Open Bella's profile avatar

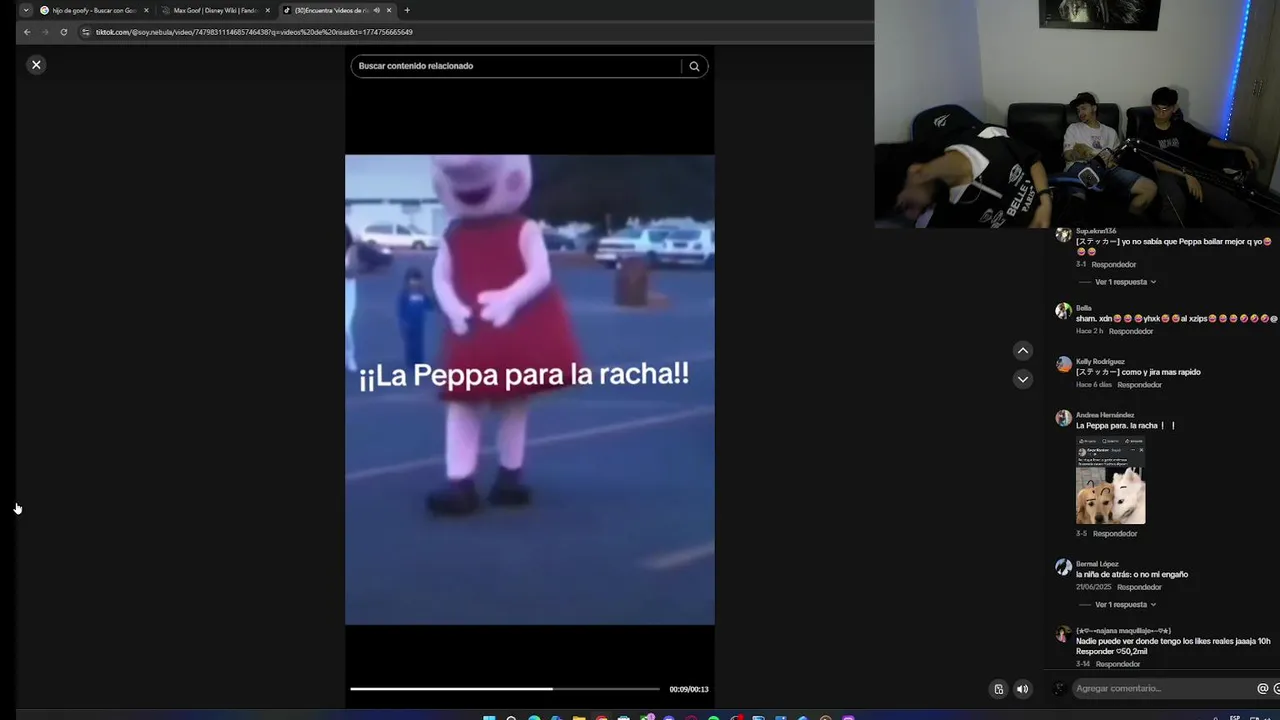[x=1063, y=311]
